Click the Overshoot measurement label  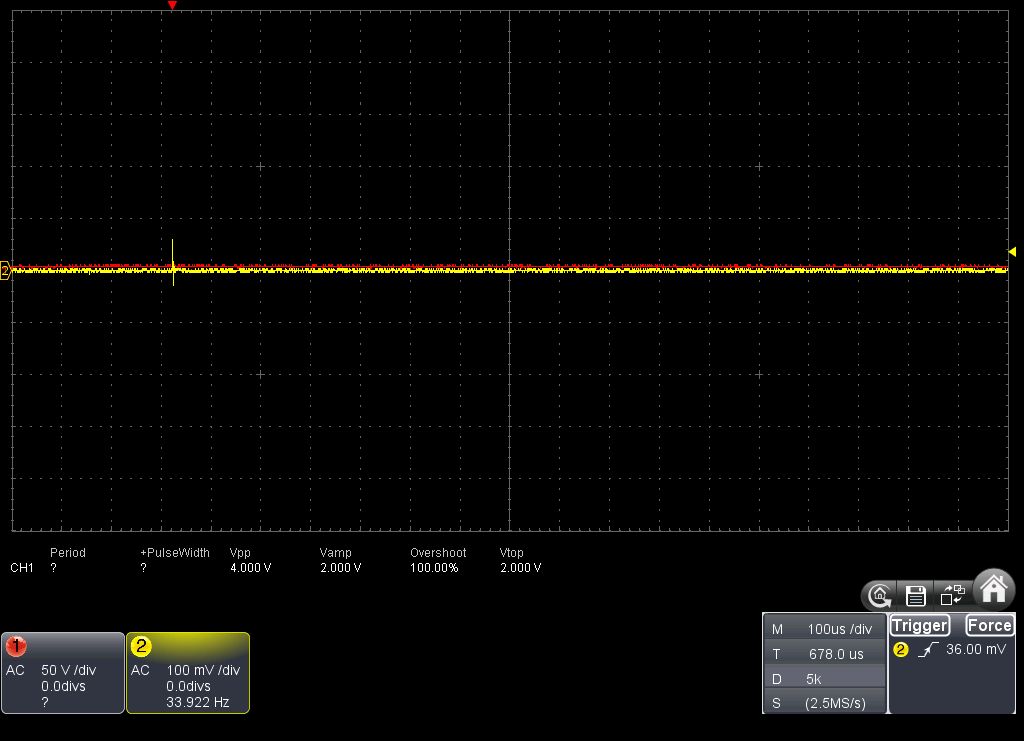pos(438,552)
